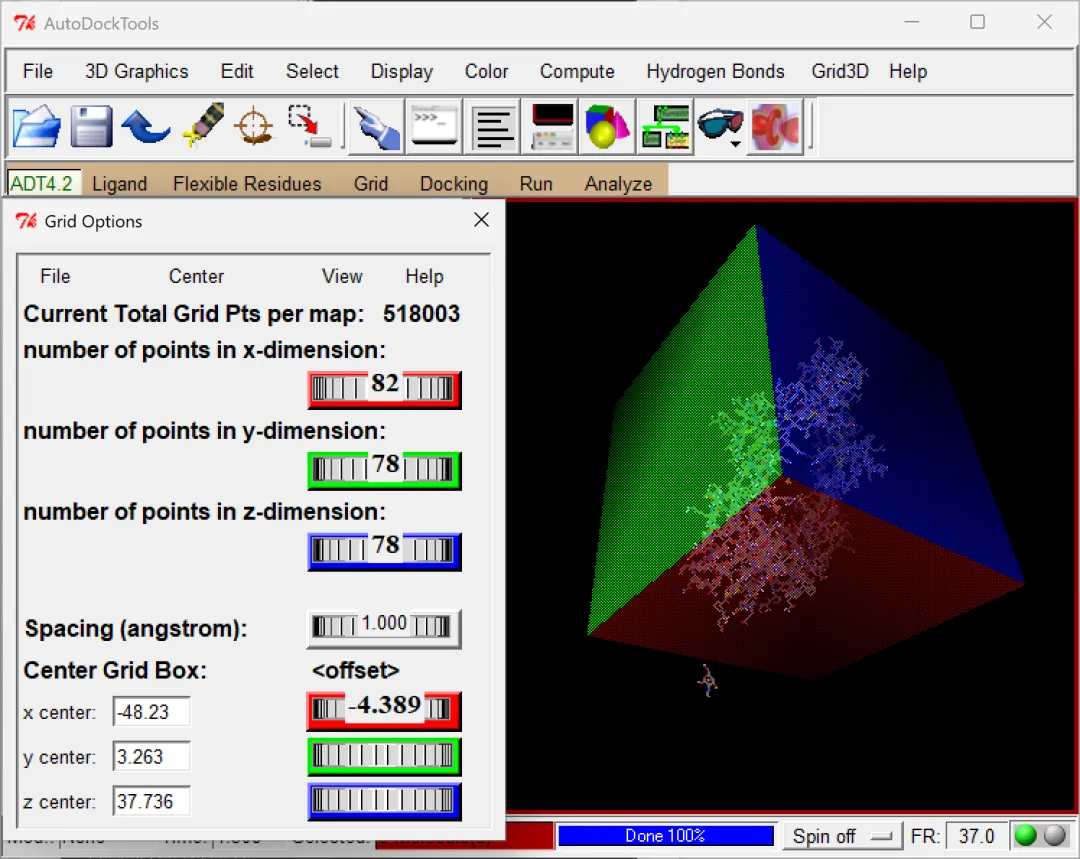The height and width of the screenshot is (859, 1080).
Task: Click the gray status light icon
Action: 1055,835
